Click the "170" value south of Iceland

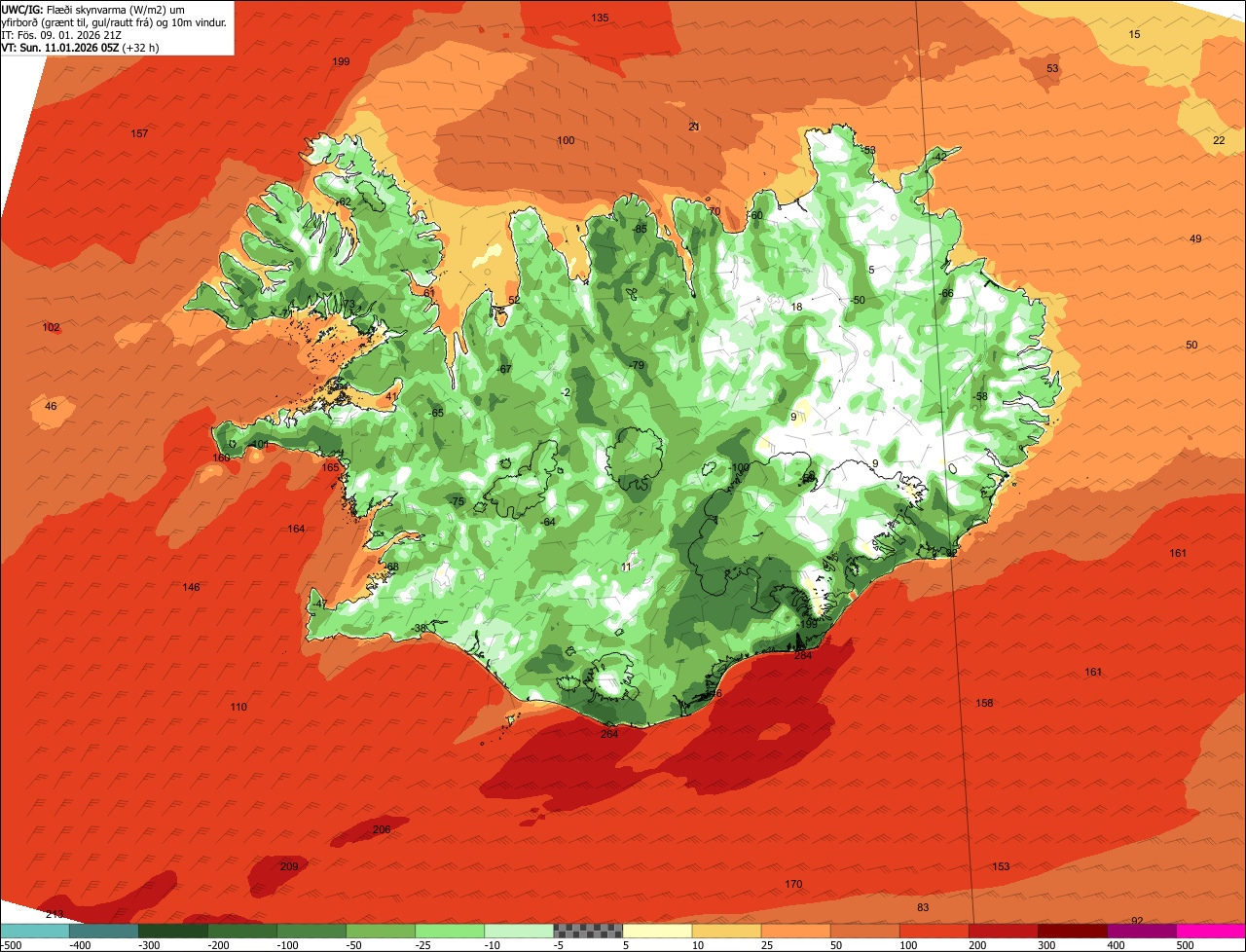click(793, 884)
